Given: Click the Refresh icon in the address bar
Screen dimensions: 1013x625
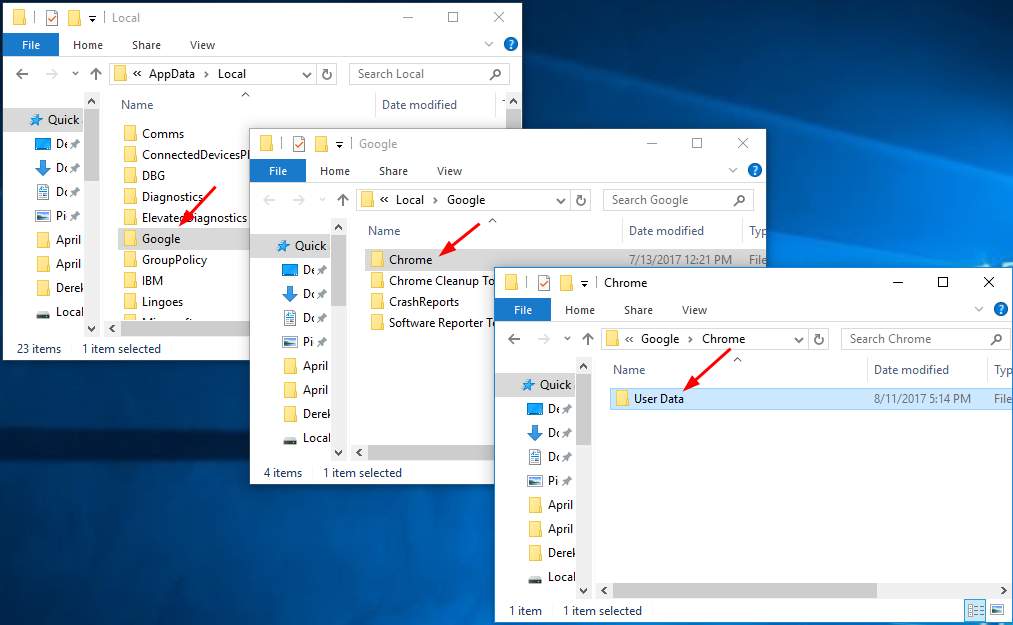Looking at the screenshot, I should (x=819, y=338).
